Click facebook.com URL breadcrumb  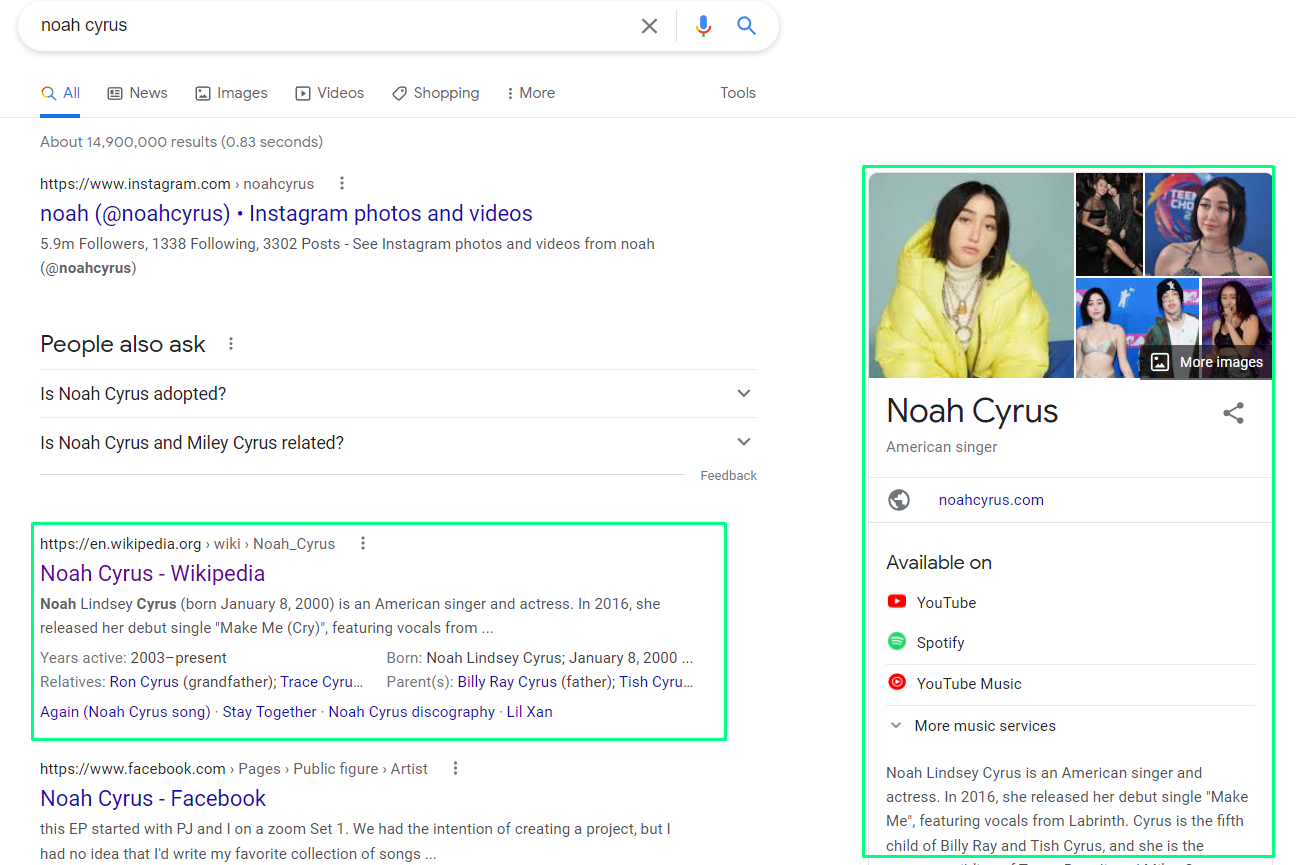[x=234, y=769]
